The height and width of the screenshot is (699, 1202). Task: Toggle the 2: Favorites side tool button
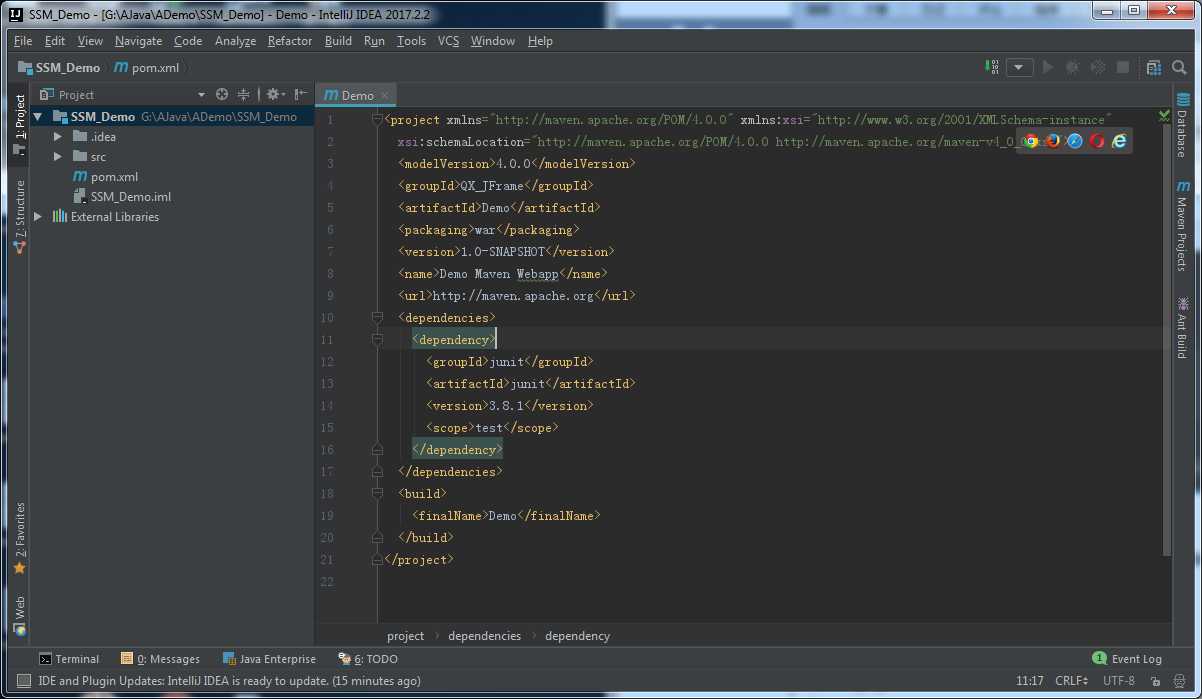(x=19, y=537)
